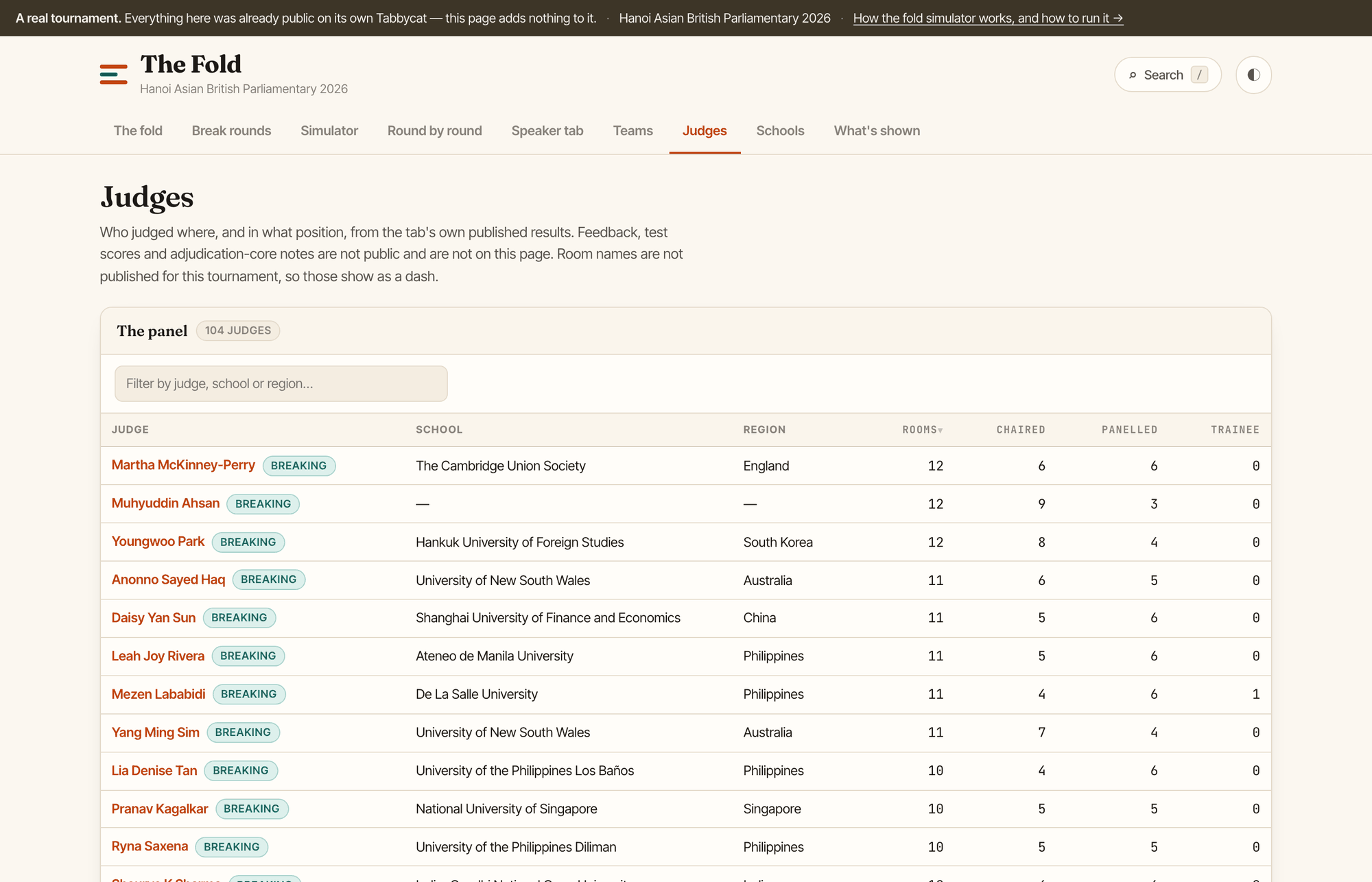Click Hankuk University of Foreign Studies cell
The width and height of the screenshot is (1372, 882).
(x=520, y=542)
